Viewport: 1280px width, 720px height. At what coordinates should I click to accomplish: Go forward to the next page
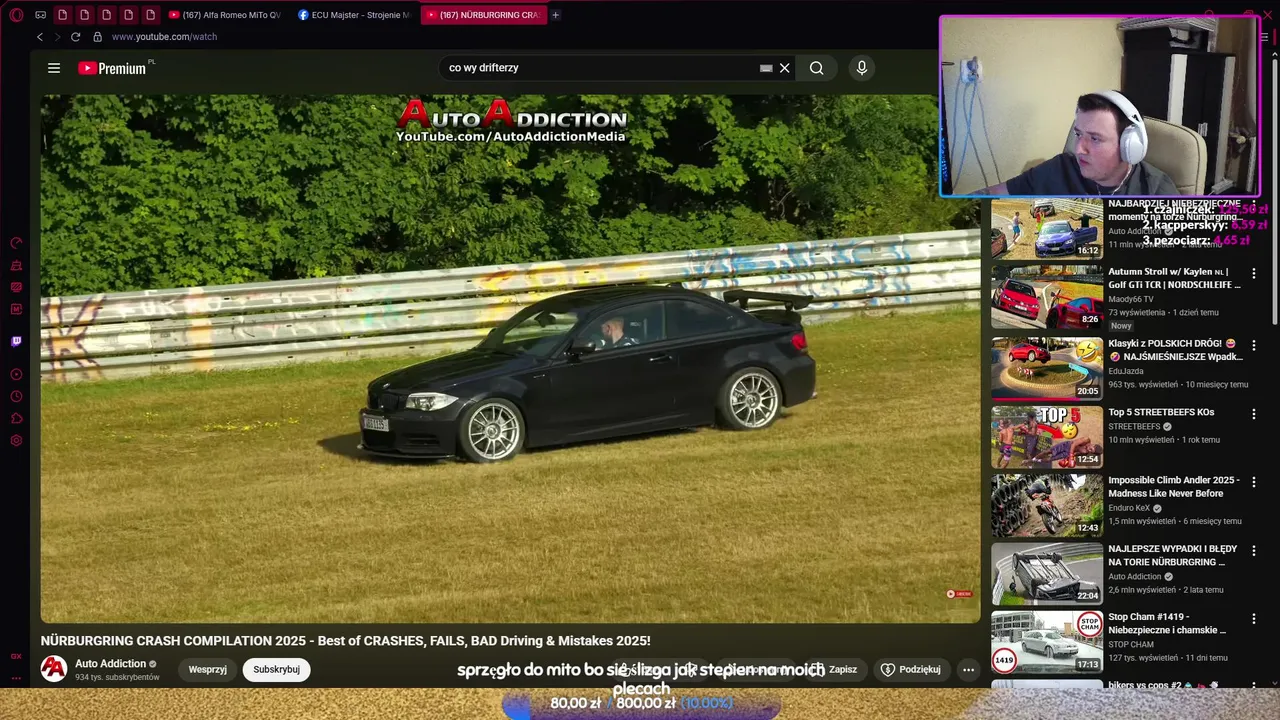click(57, 37)
